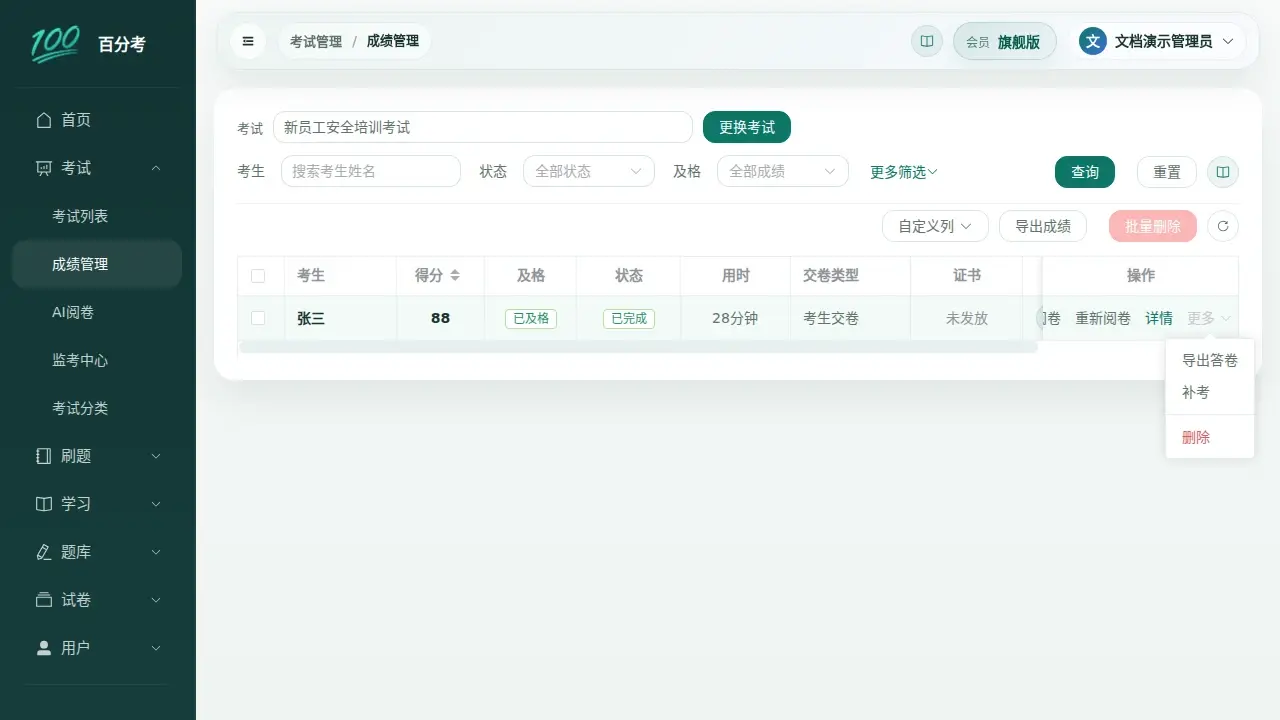Choose 删除 from the menu
Image resolution: width=1280 pixels, height=720 pixels.
coord(1210,437)
